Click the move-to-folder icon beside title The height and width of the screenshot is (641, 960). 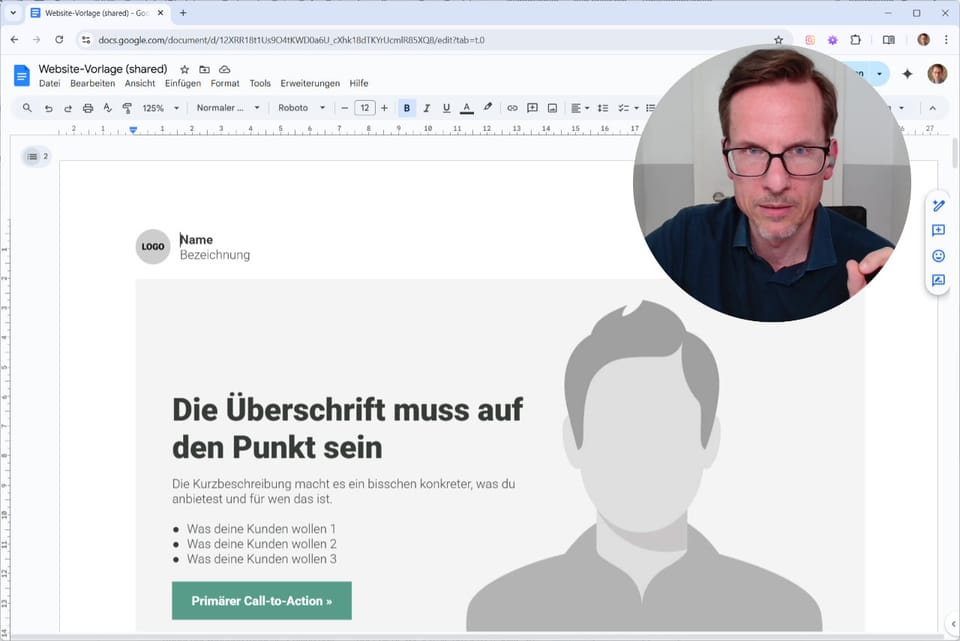[204, 69]
